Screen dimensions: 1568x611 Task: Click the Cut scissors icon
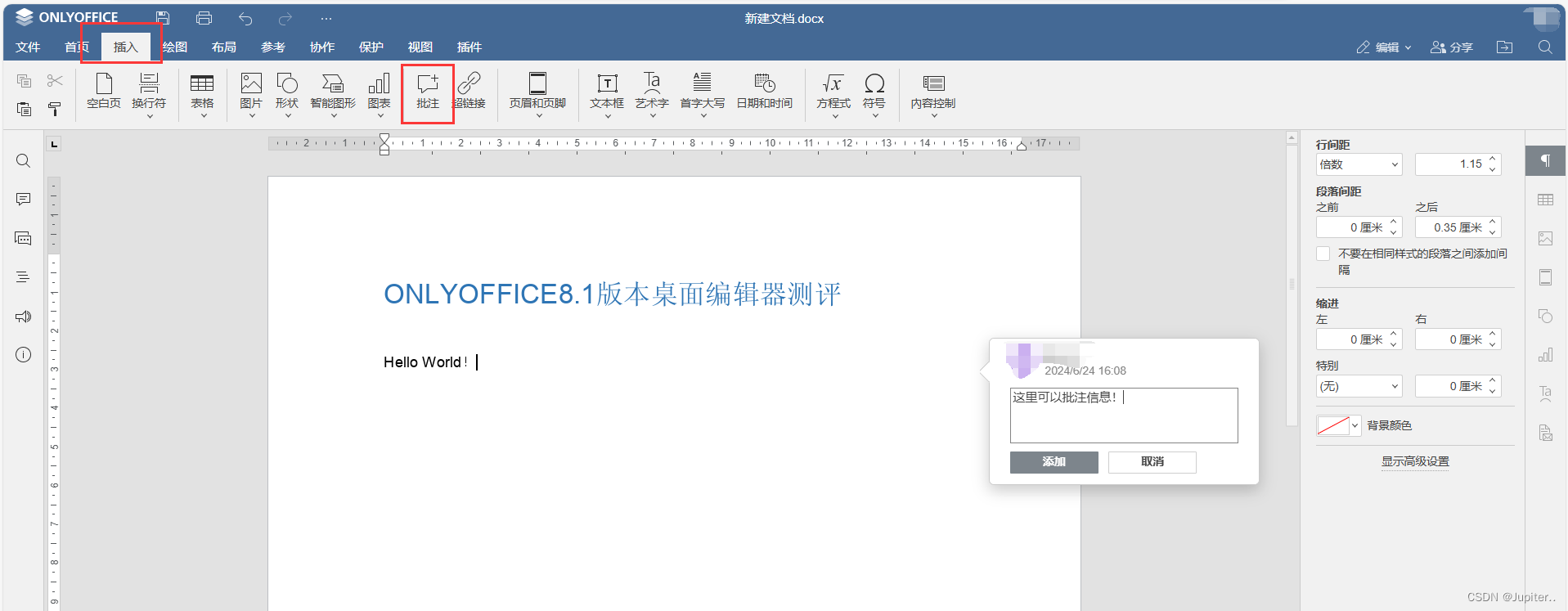pyautogui.click(x=55, y=80)
